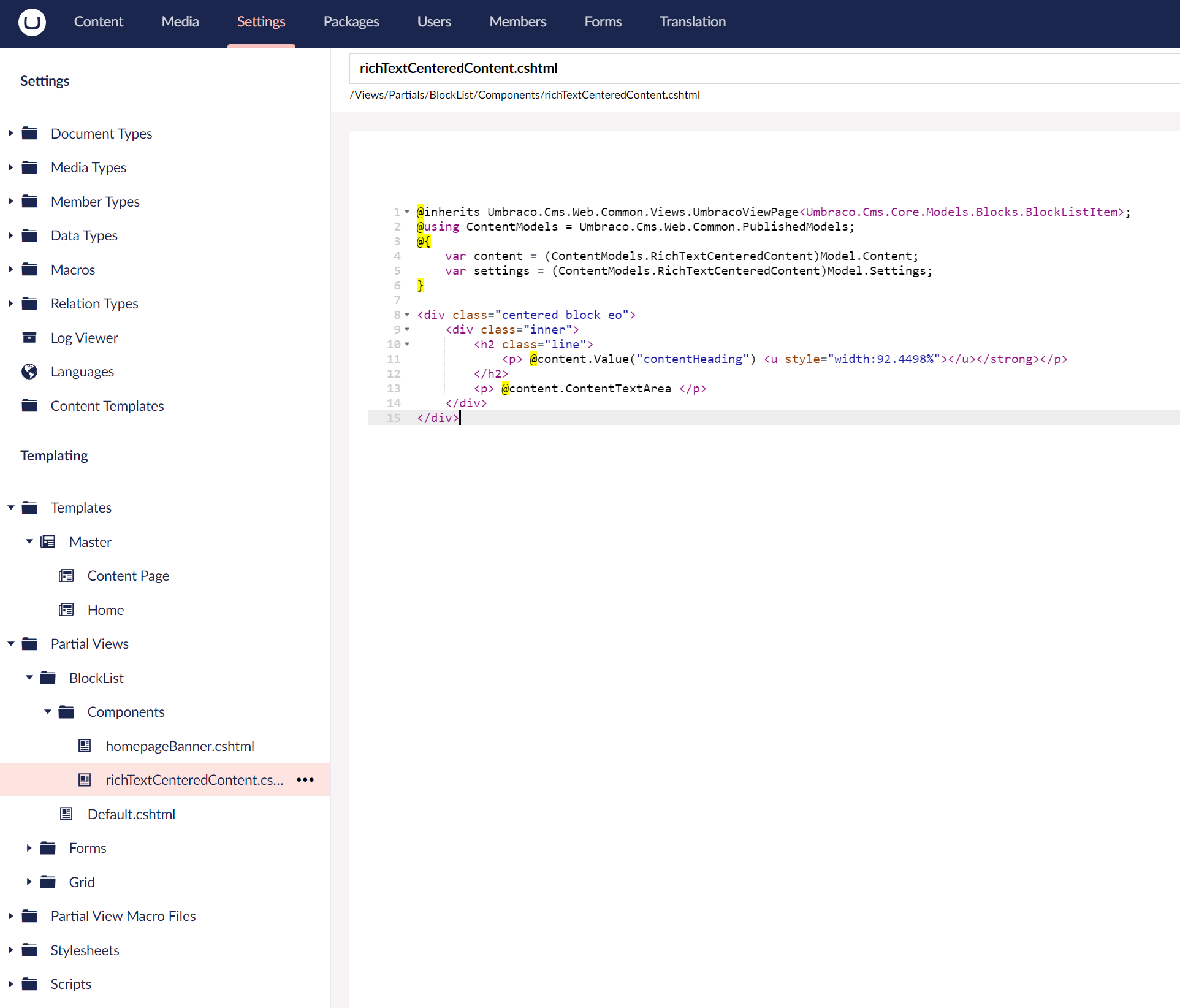Click the Content Page template icon
This screenshot has width=1180, height=1008.
(66, 575)
